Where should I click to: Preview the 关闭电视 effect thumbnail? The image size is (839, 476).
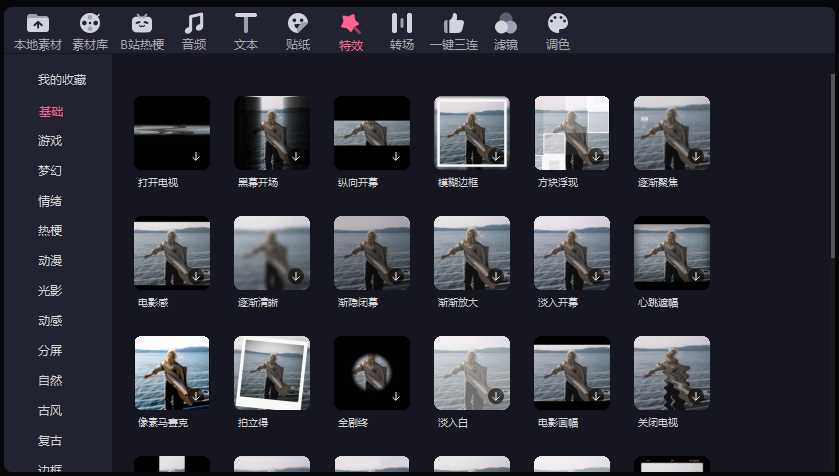[672, 373]
